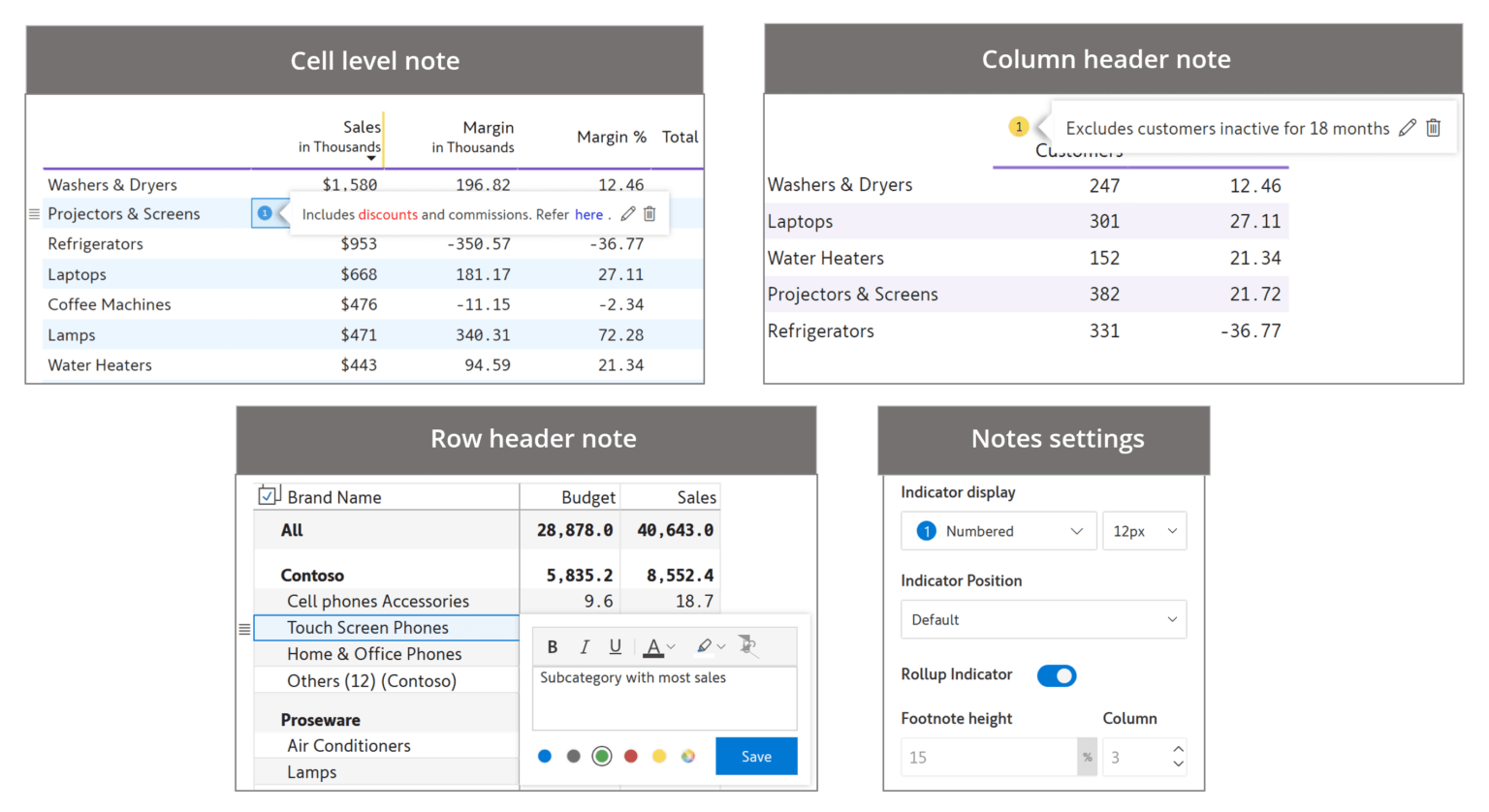Delete the column header note via trash icon
The width and height of the screenshot is (1489, 812).
(1434, 127)
